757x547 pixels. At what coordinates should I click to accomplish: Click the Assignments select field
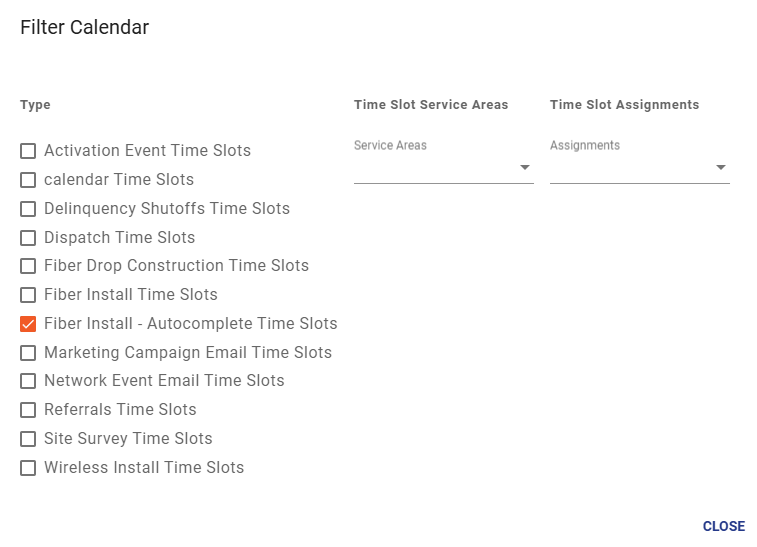coord(640,161)
